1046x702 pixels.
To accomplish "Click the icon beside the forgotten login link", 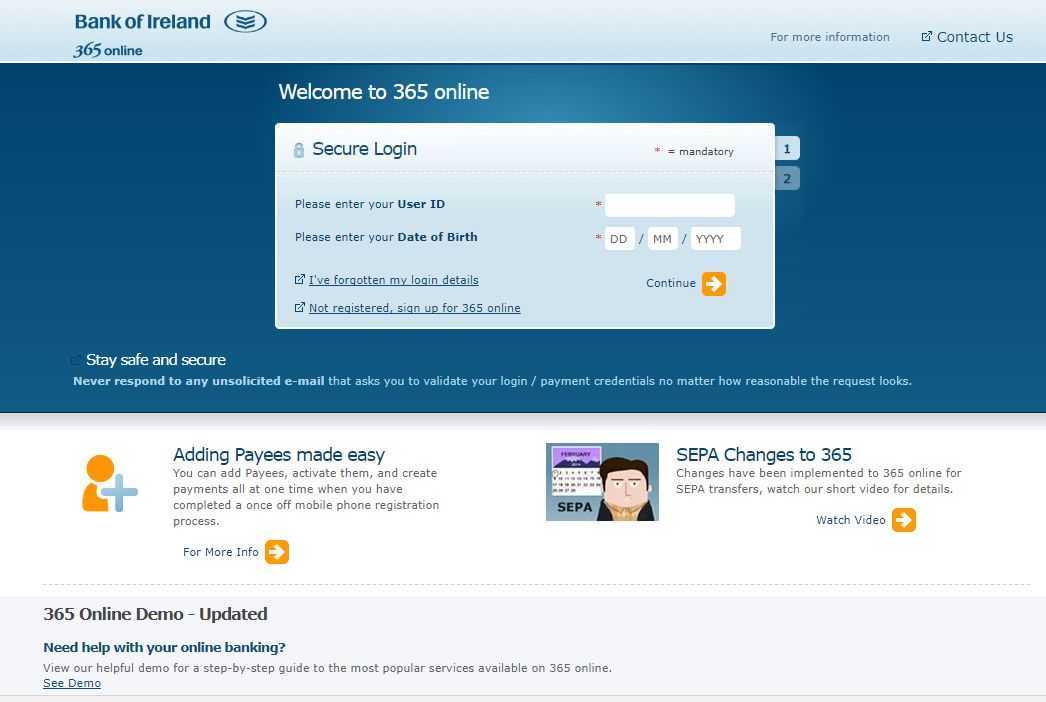I will [x=299, y=280].
